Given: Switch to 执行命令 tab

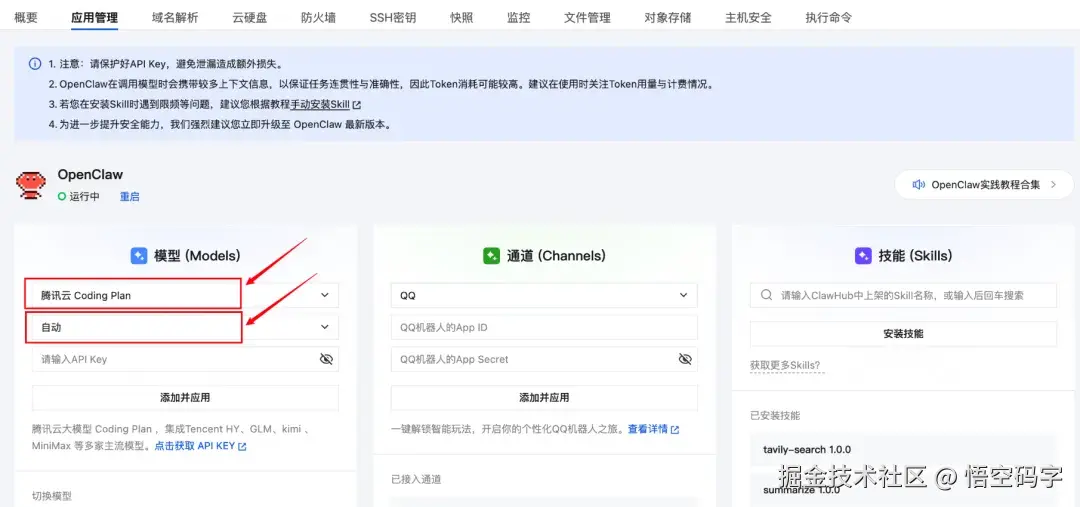Looking at the screenshot, I should 829,18.
